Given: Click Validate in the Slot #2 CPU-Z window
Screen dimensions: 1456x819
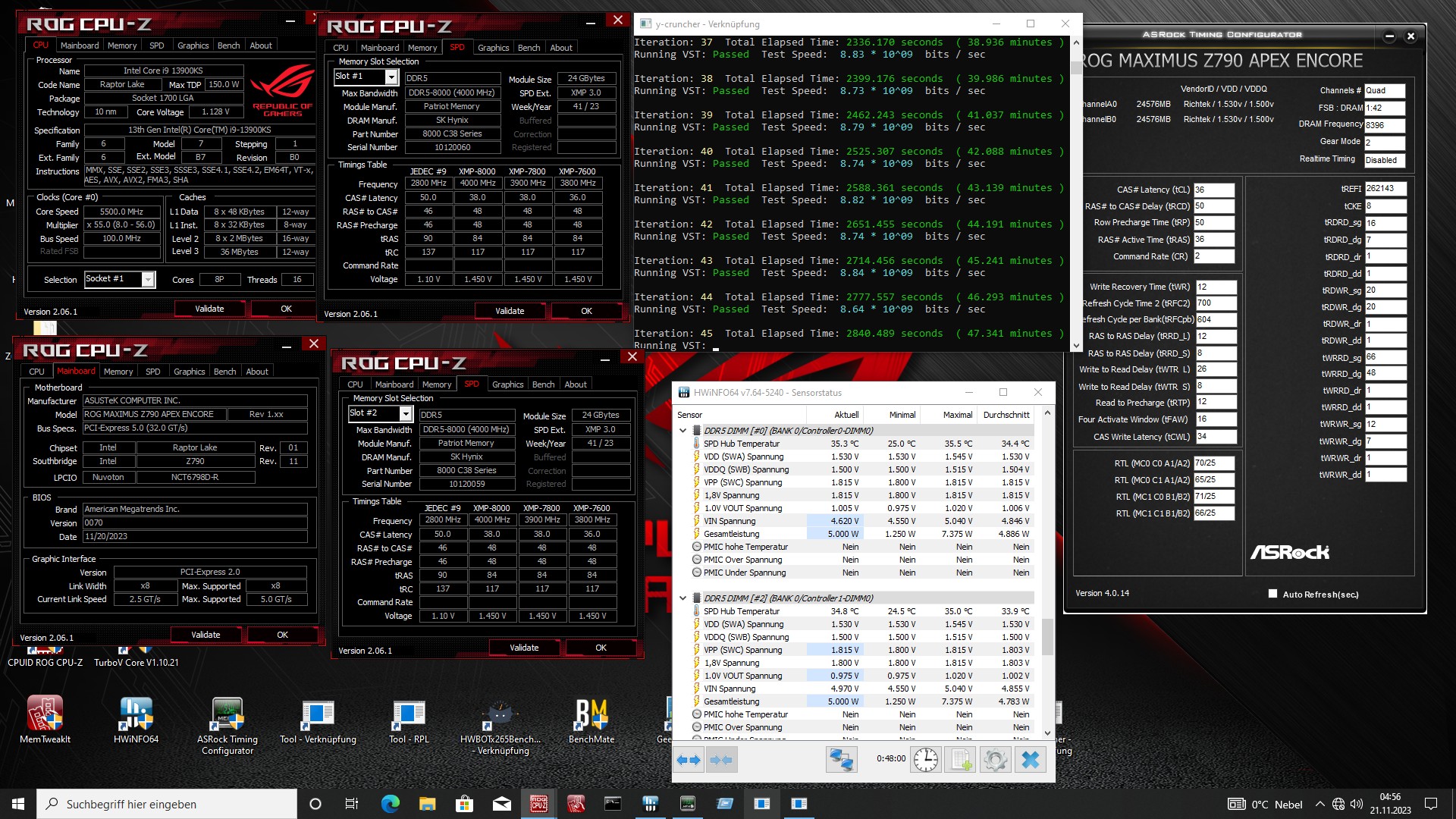Looking at the screenshot, I should (x=524, y=648).
